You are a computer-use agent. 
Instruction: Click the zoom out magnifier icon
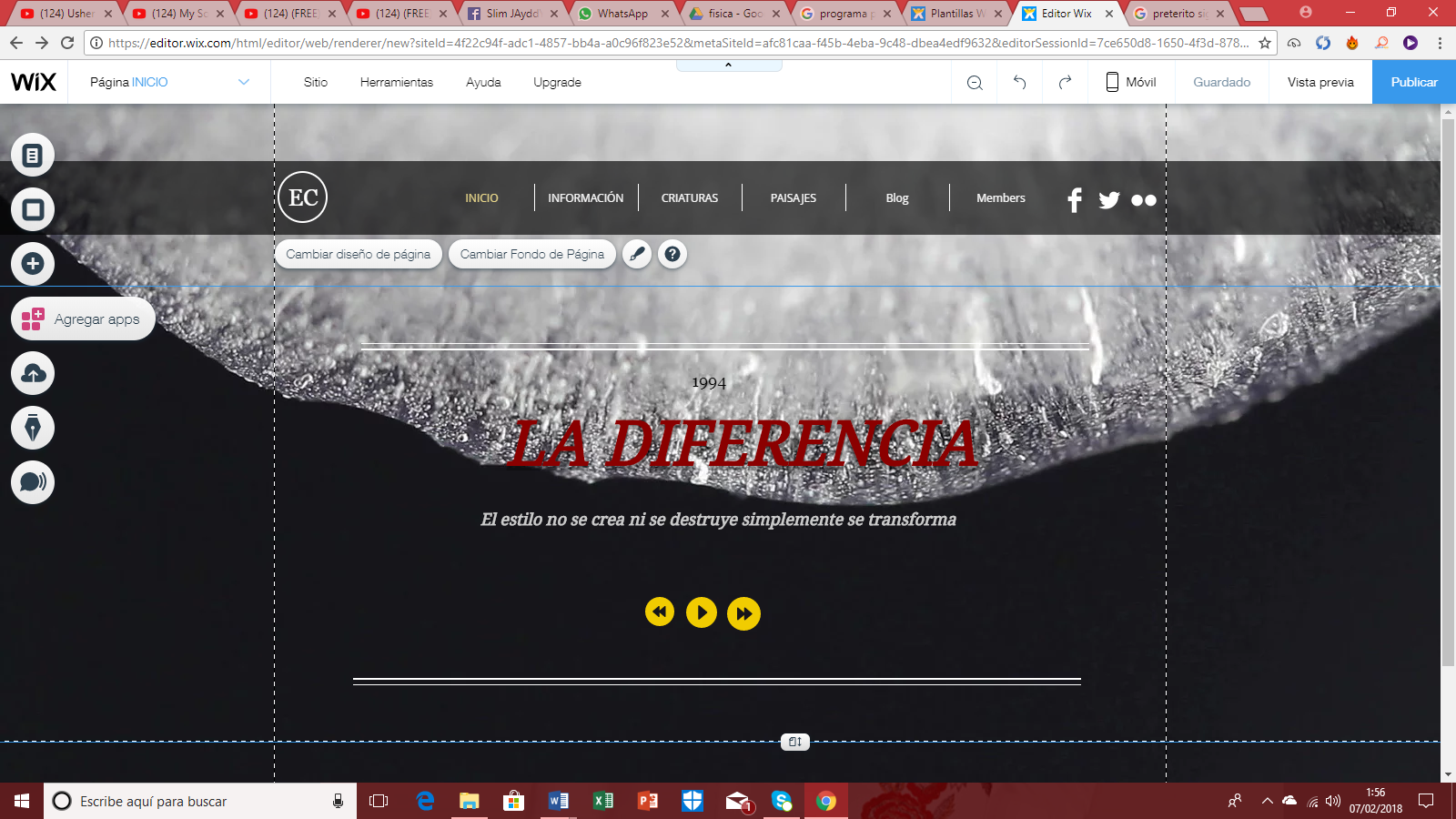click(975, 83)
